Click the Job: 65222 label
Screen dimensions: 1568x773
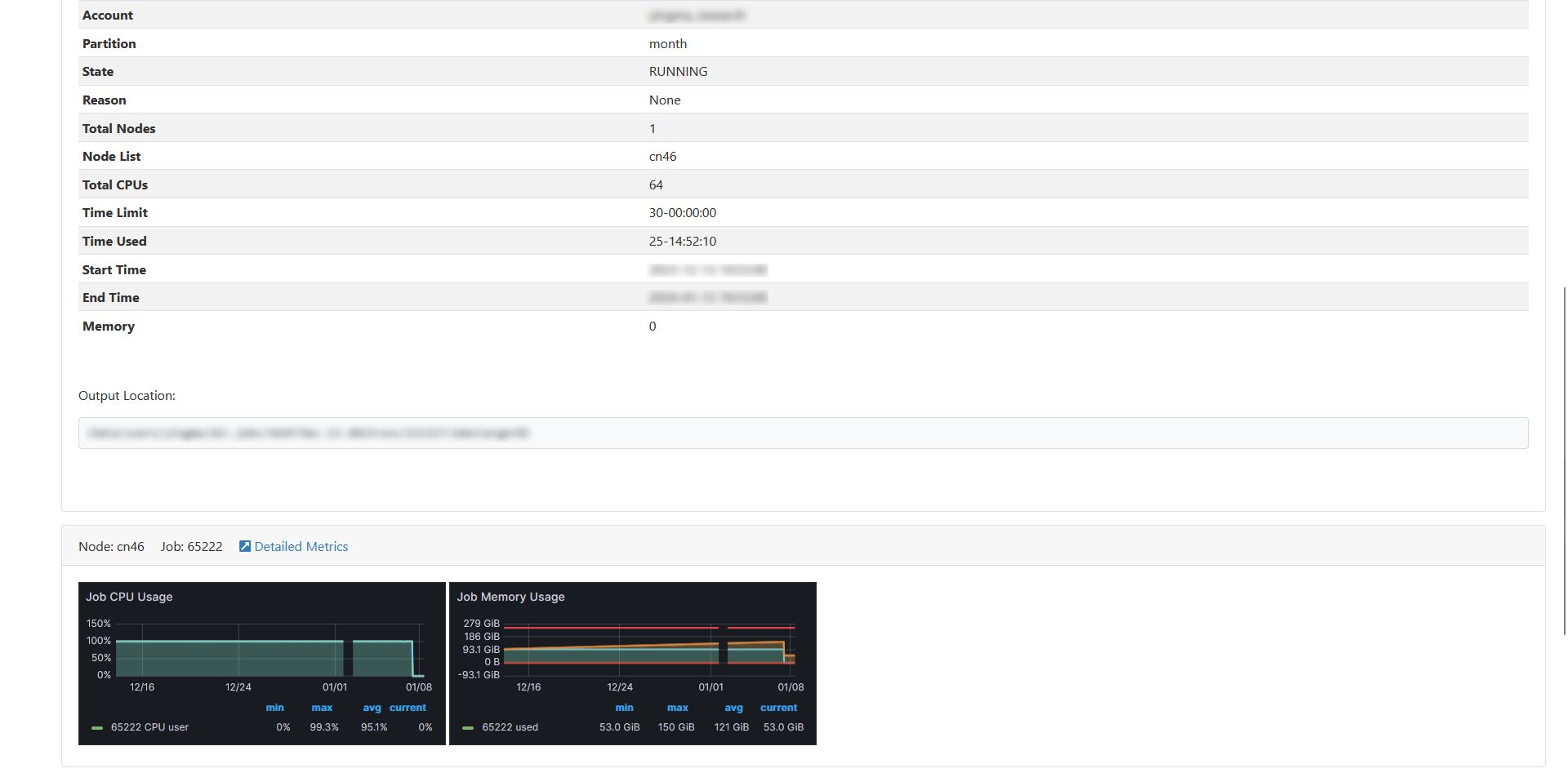tap(191, 546)
